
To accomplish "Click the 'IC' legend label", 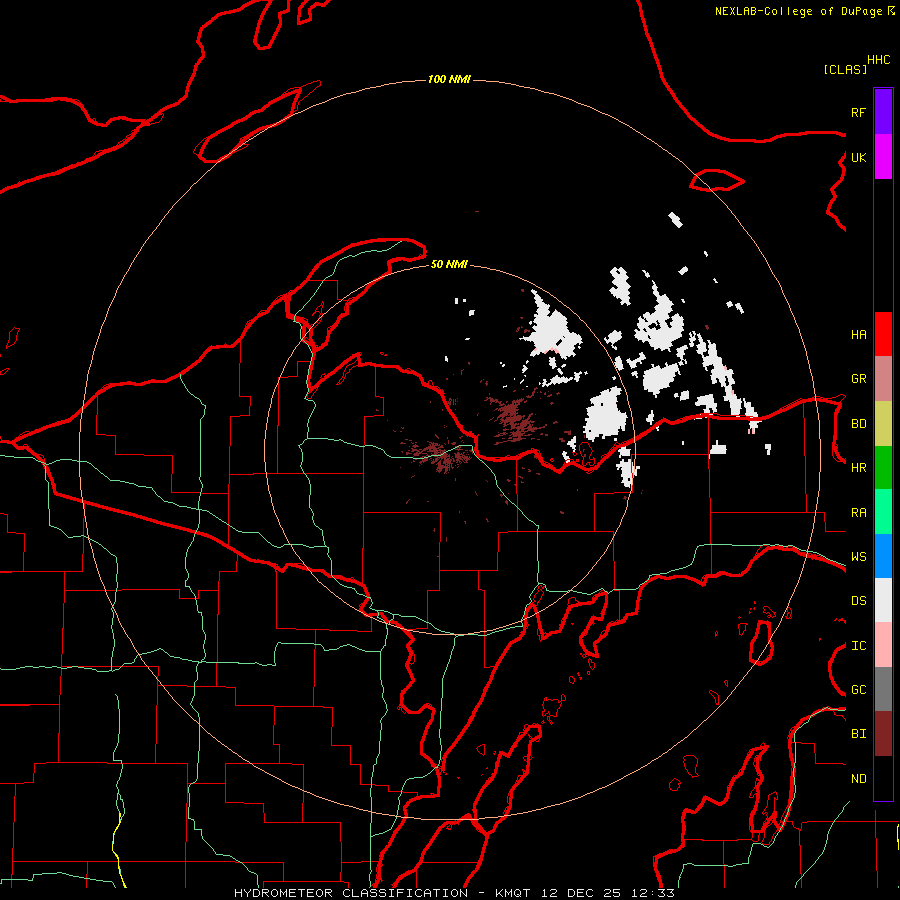I will click(x=858, y=646).
